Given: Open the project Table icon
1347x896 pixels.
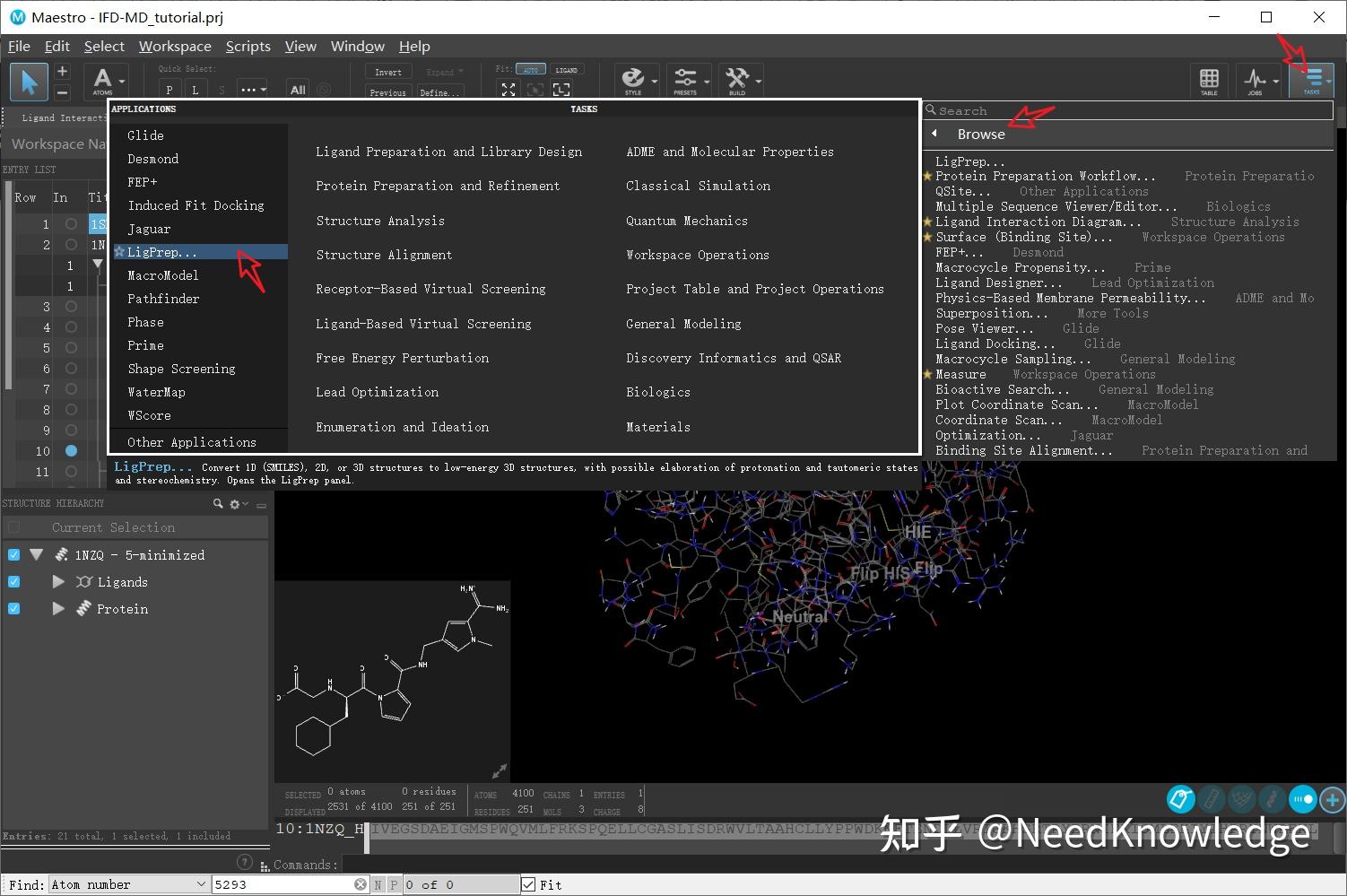Looking at the screenshot, I should click(x=1209, y=80).
